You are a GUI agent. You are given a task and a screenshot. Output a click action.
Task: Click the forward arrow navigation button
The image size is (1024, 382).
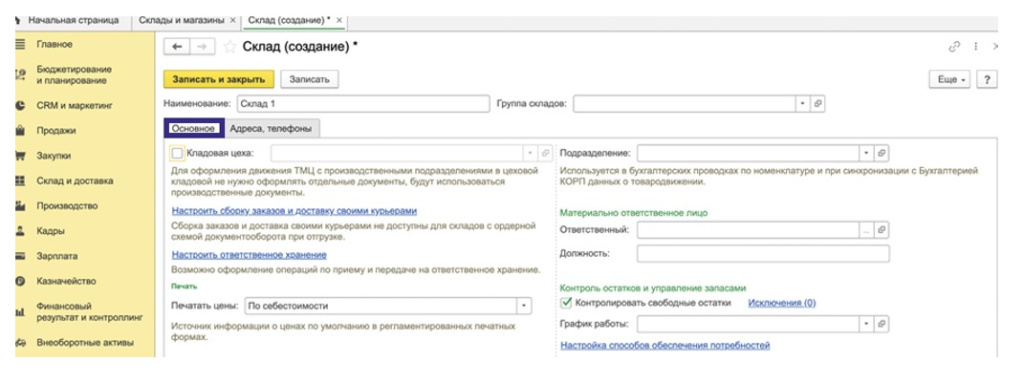click(x=202, y=47)
